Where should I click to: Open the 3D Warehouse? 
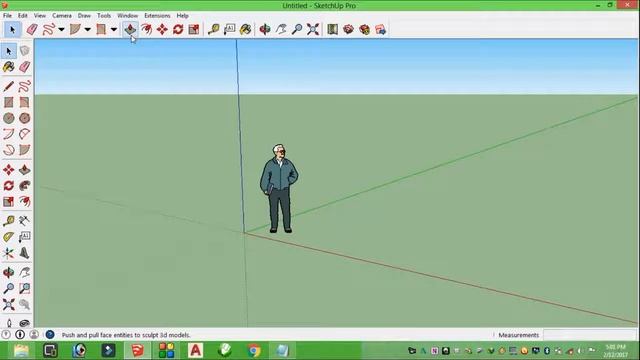click(348, 29)
